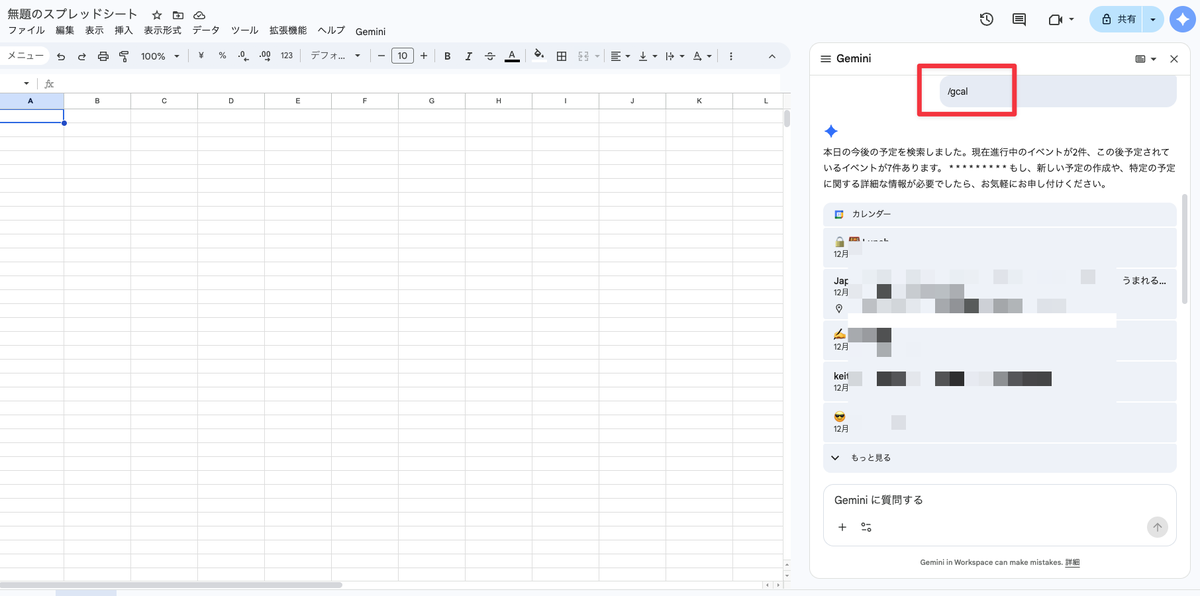Click the print icon

pyautogui.click(x=103, y=56)
